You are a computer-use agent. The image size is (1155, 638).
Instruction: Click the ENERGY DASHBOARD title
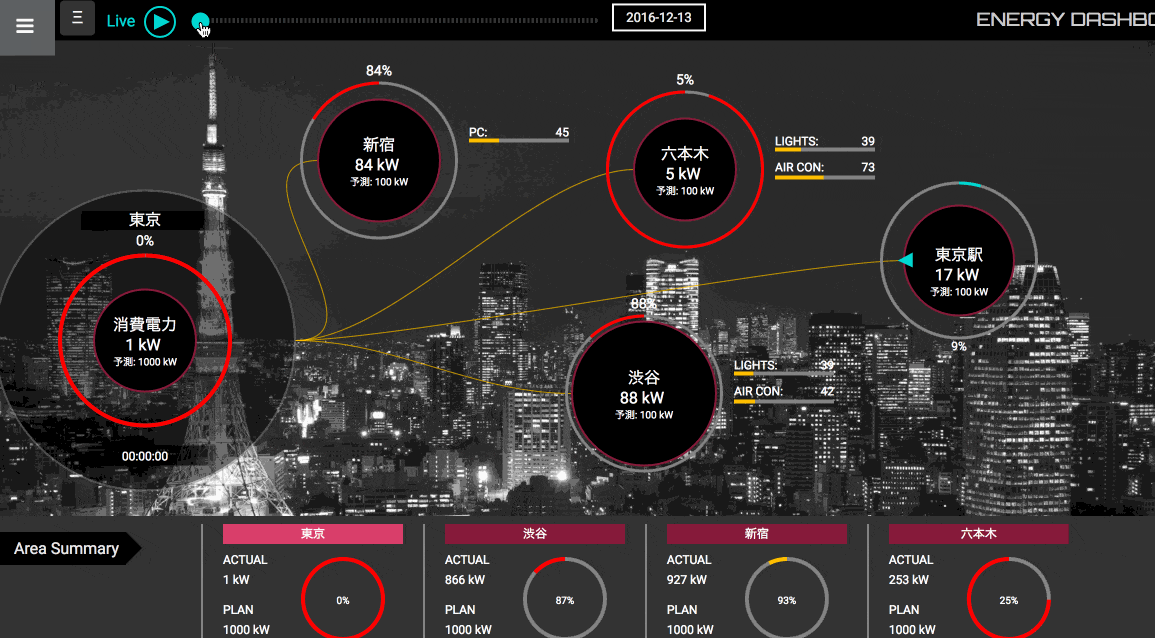click(x=1065, y=20)
